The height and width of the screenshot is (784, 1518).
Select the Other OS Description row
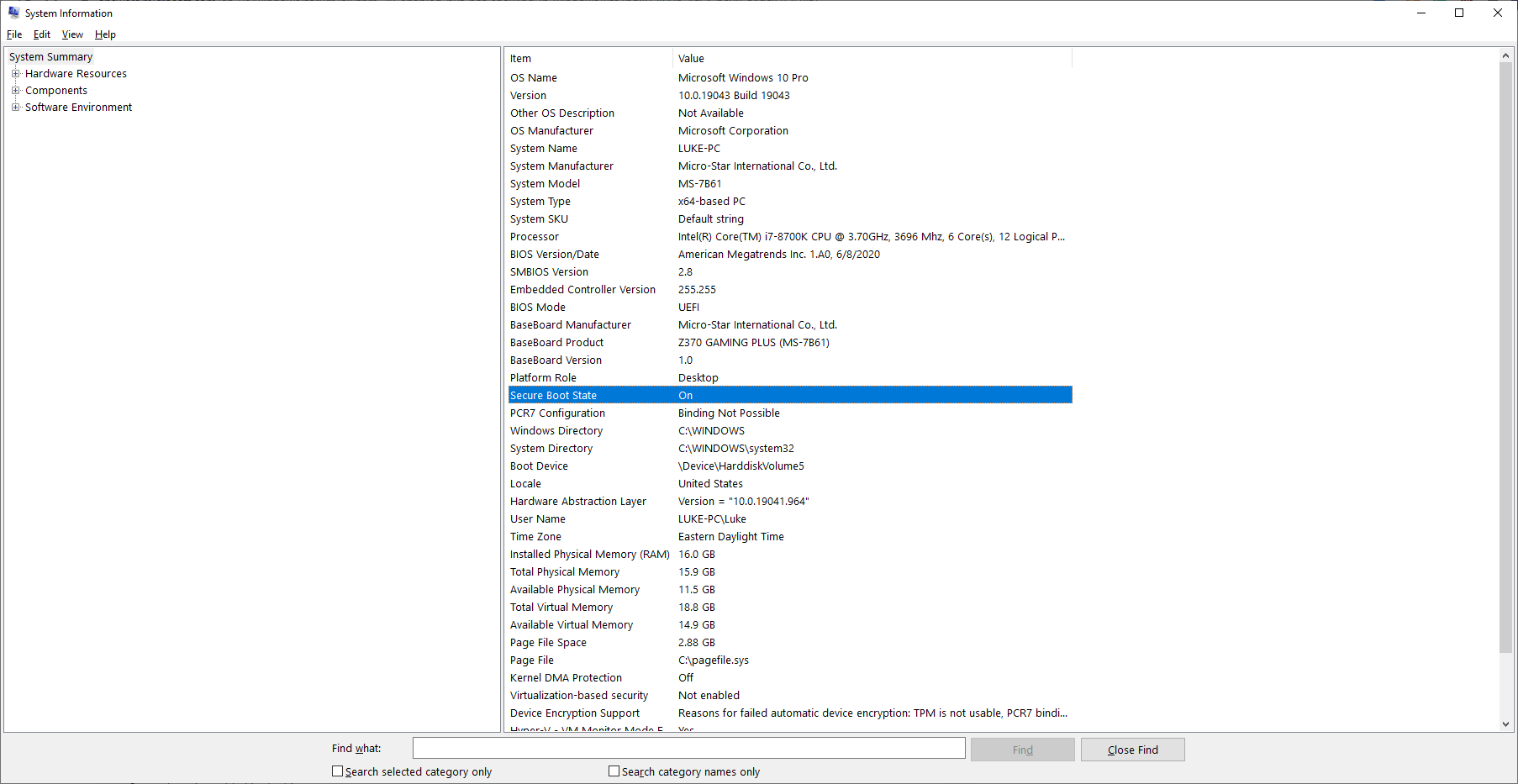pyautogui.click(x=790, y=113)
